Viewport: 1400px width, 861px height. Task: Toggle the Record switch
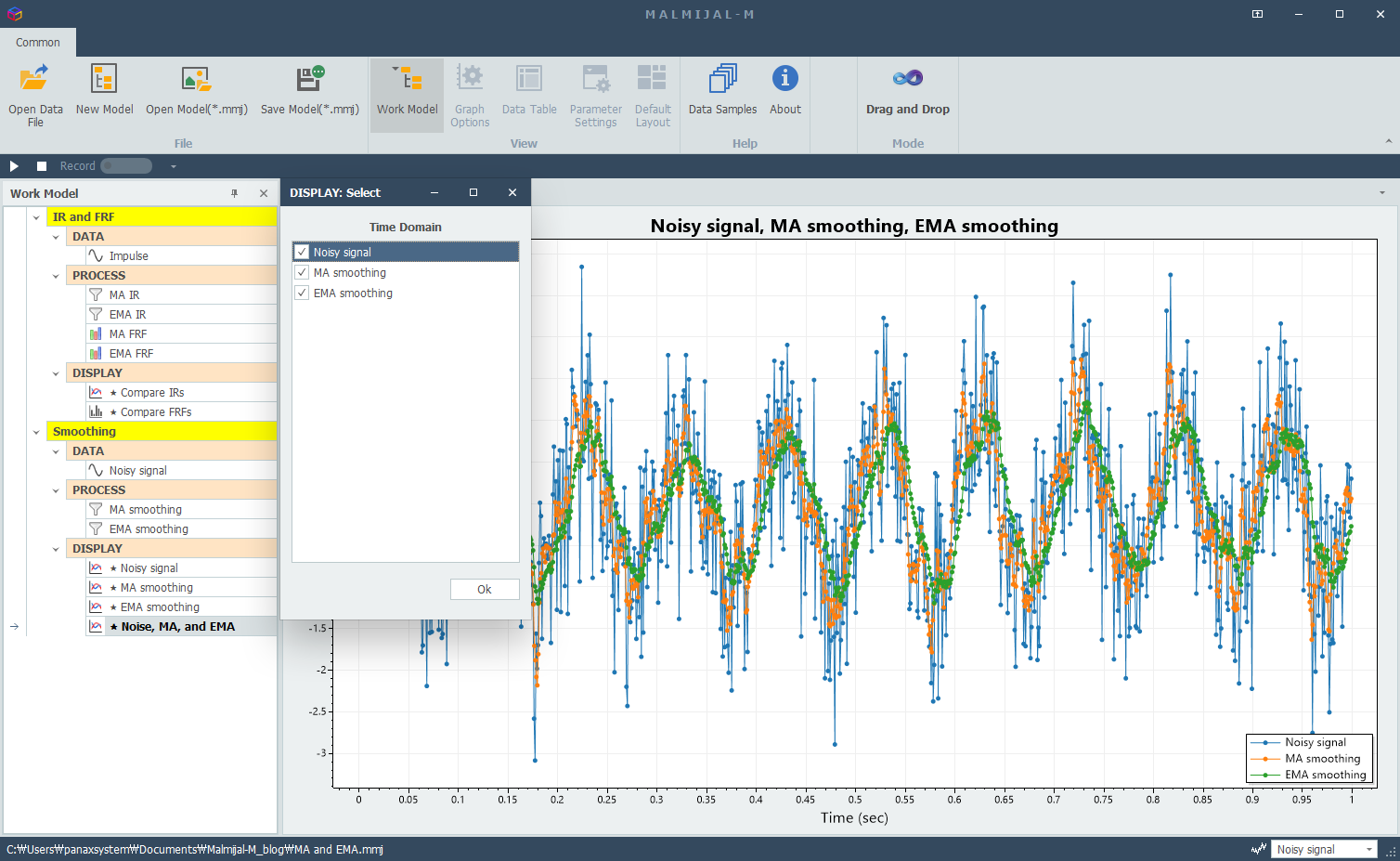126,166
